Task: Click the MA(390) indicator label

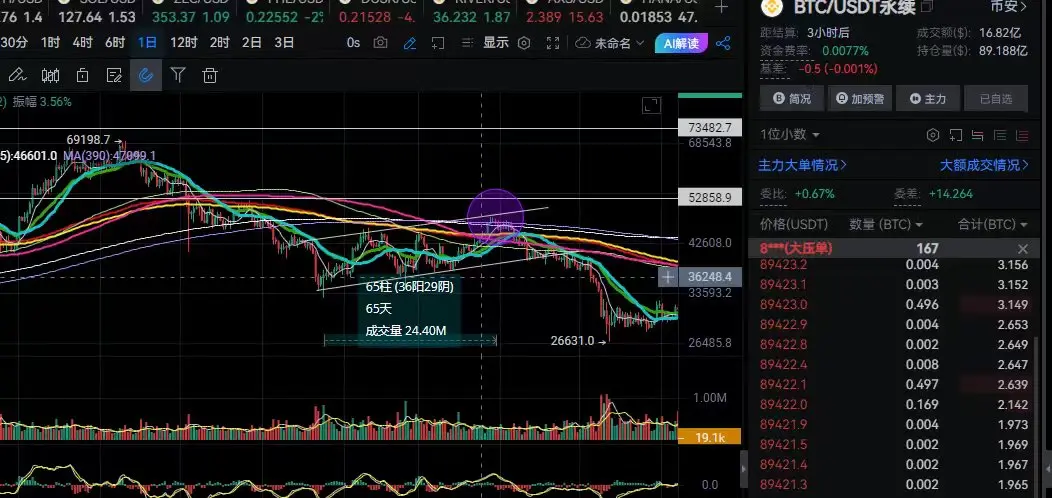Action: (109, 156)
